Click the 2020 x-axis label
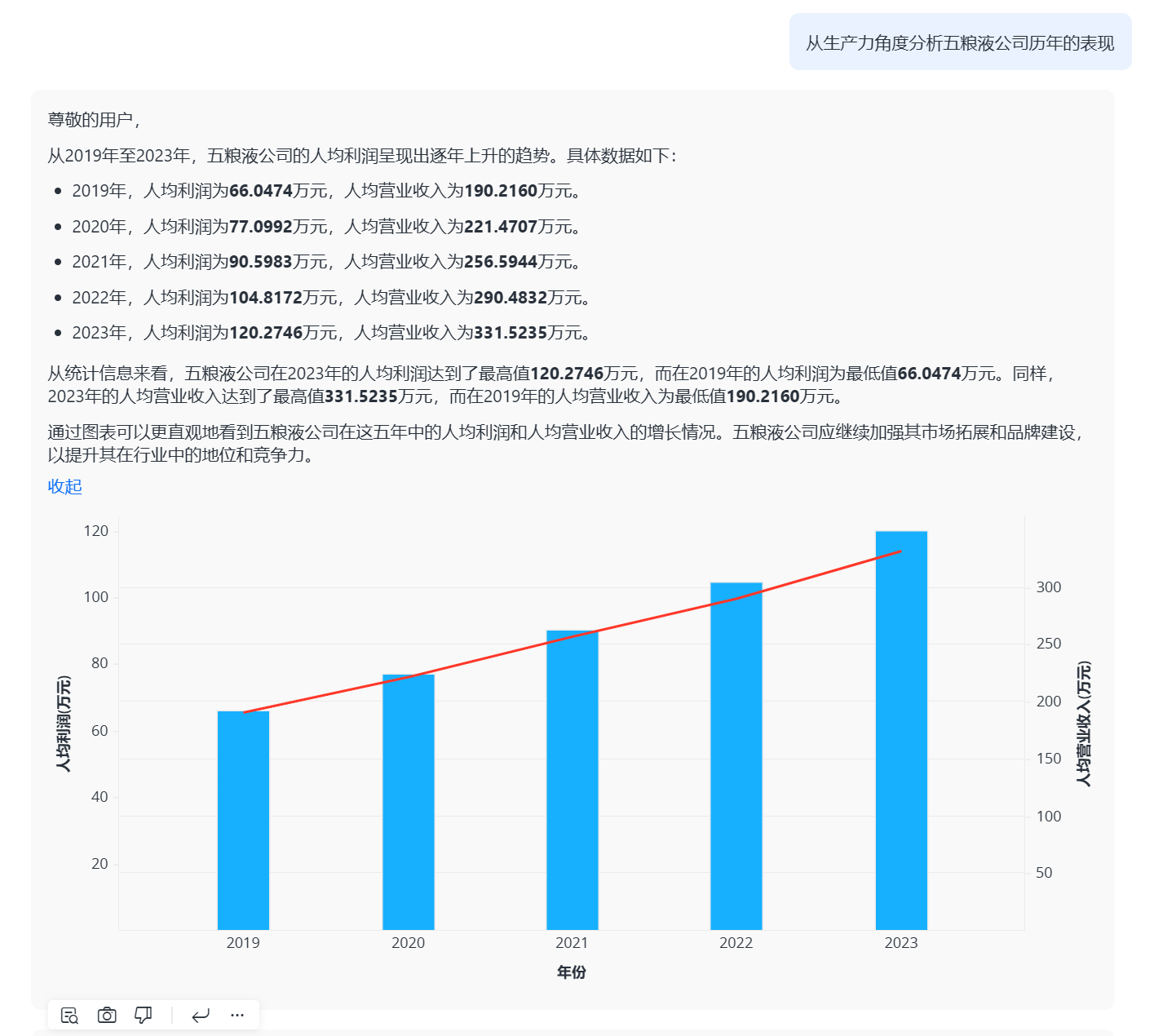Screen dimensions: 1154x1036 [409, 943]
